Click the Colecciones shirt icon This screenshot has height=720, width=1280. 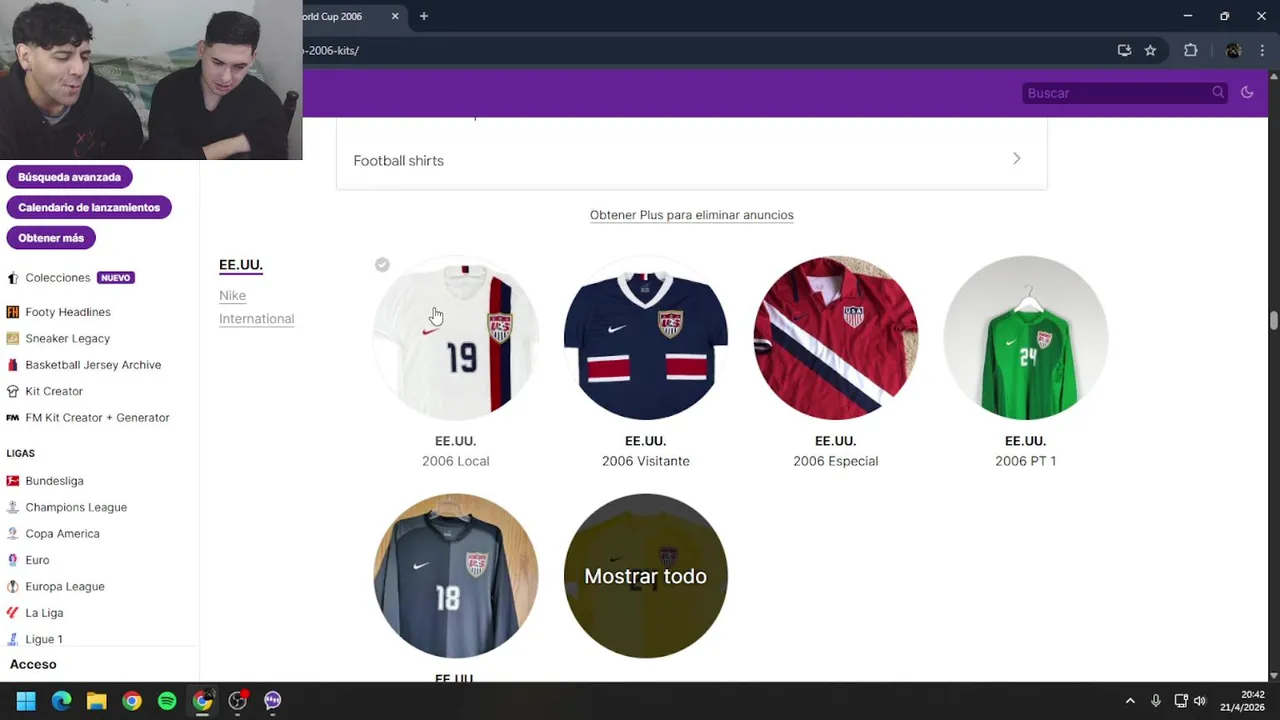tap(13, 278)
